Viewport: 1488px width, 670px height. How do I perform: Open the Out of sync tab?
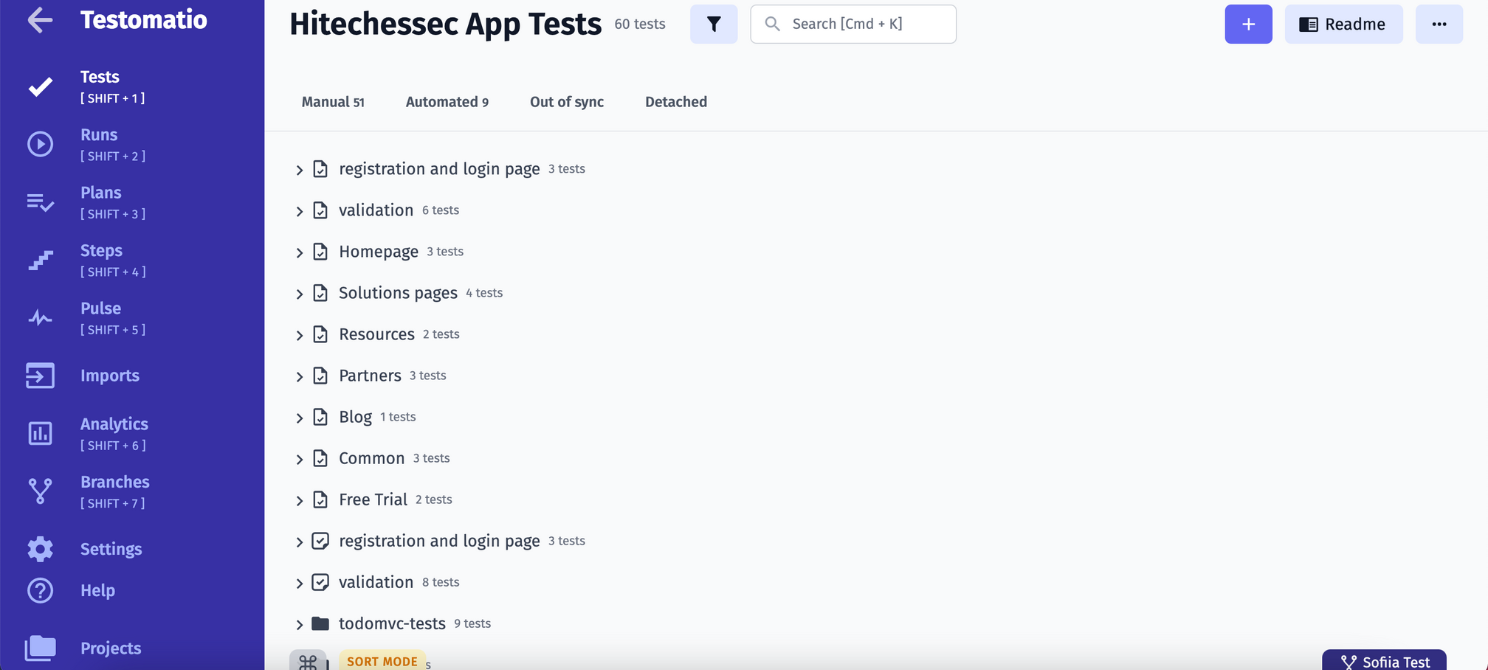566,101
